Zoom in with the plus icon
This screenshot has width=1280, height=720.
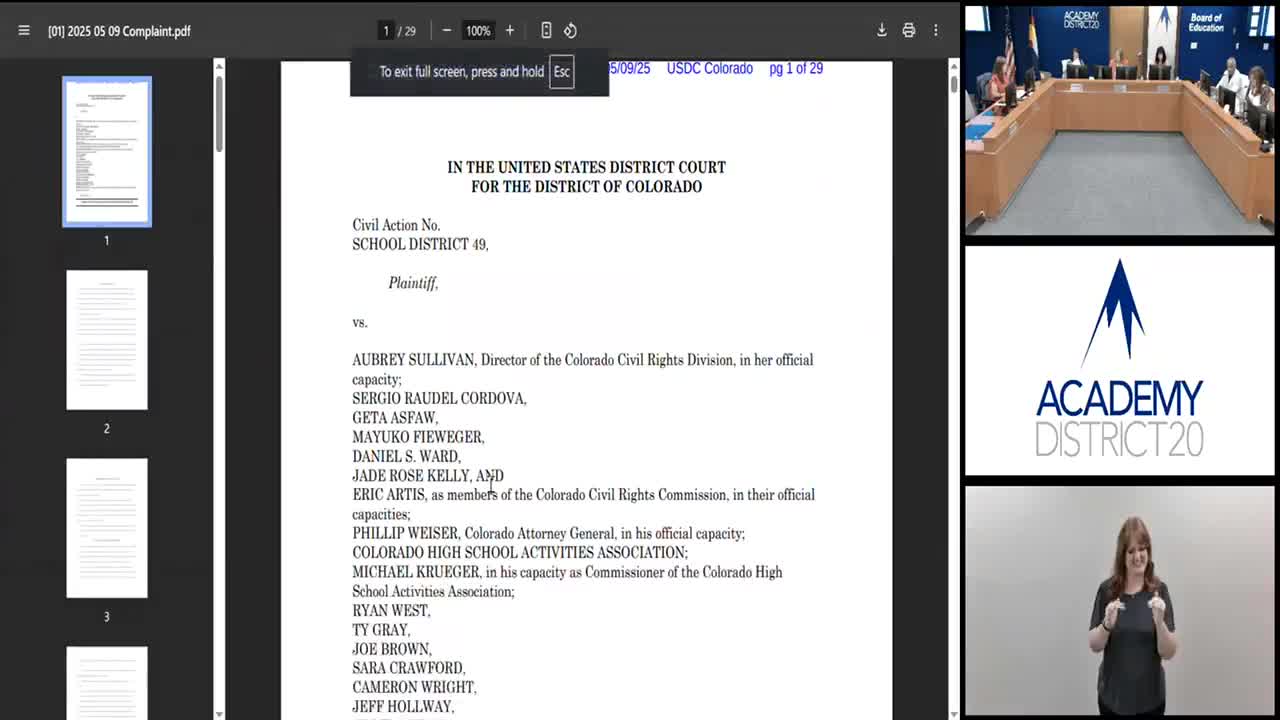tap(510, 31)
